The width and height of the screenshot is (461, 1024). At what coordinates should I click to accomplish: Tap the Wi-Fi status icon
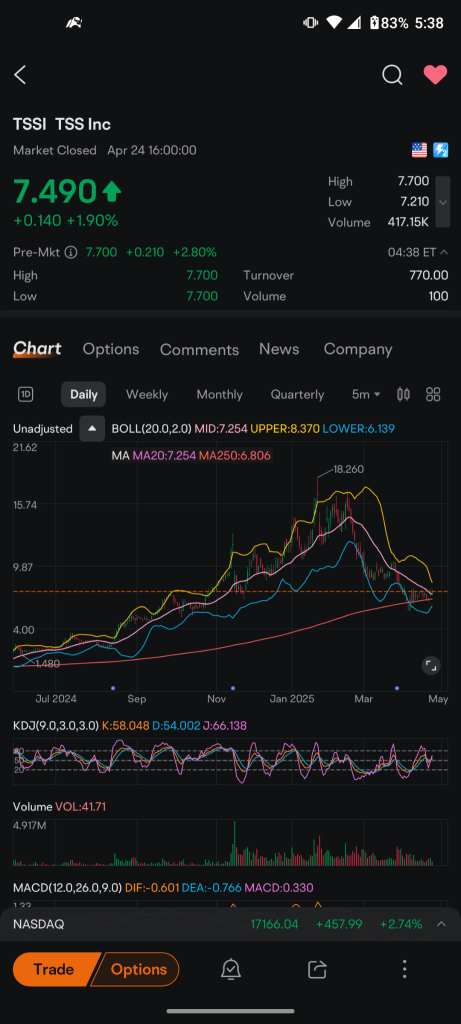pyautogui.click(x=334, y=23)
